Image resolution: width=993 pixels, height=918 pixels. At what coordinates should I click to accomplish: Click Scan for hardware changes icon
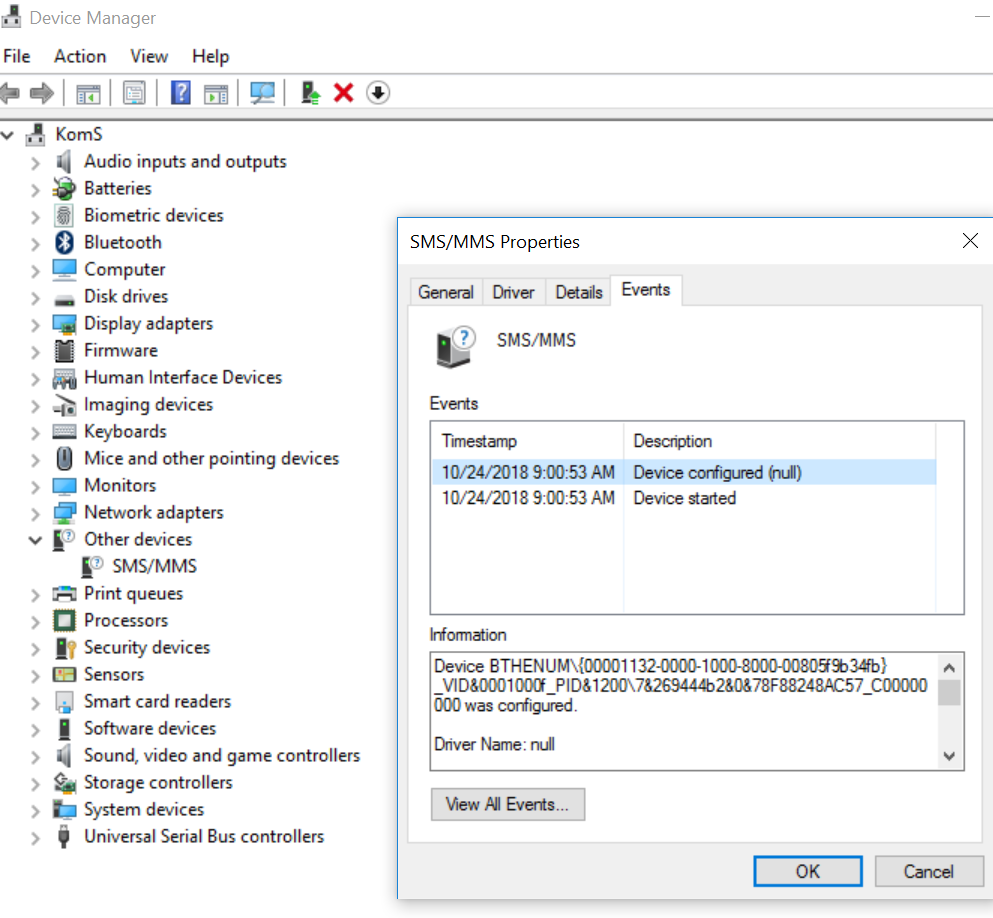pos(263,93)
